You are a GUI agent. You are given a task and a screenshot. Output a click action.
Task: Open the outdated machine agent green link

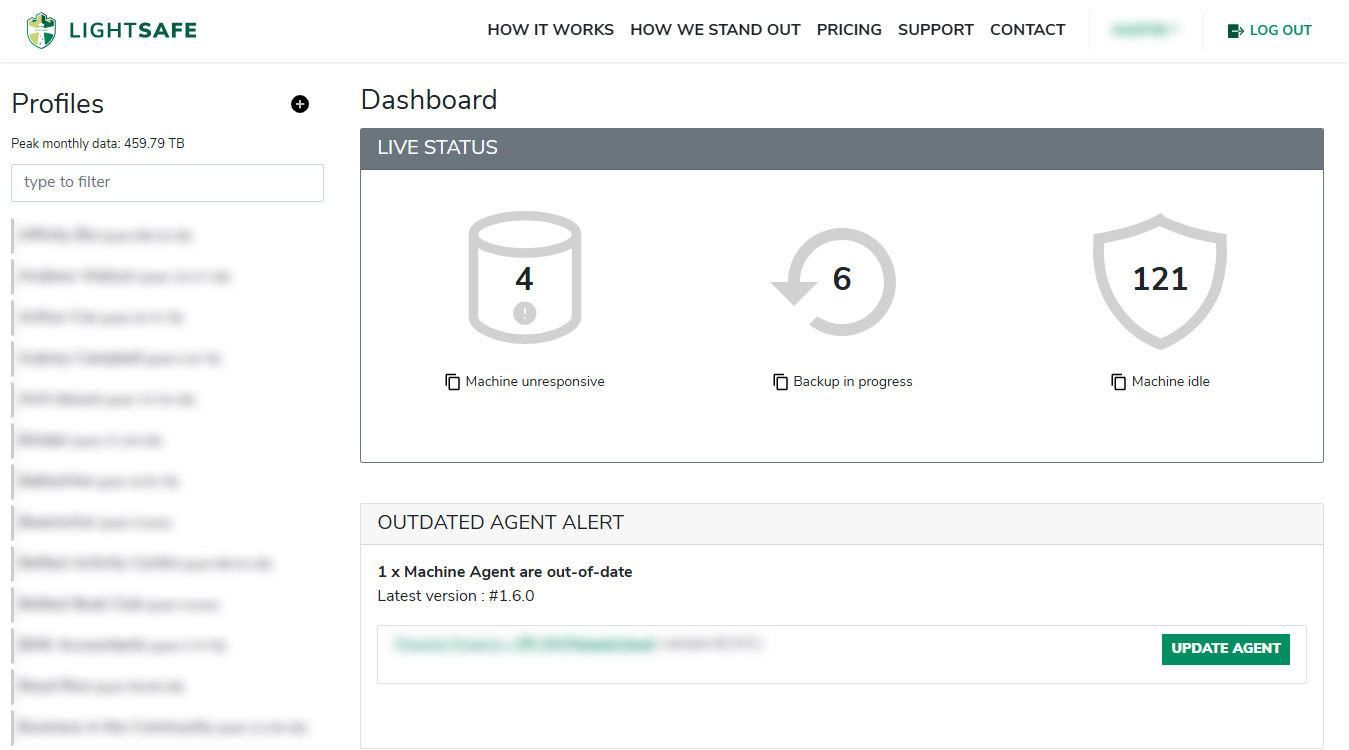click(x=524, y=645)
